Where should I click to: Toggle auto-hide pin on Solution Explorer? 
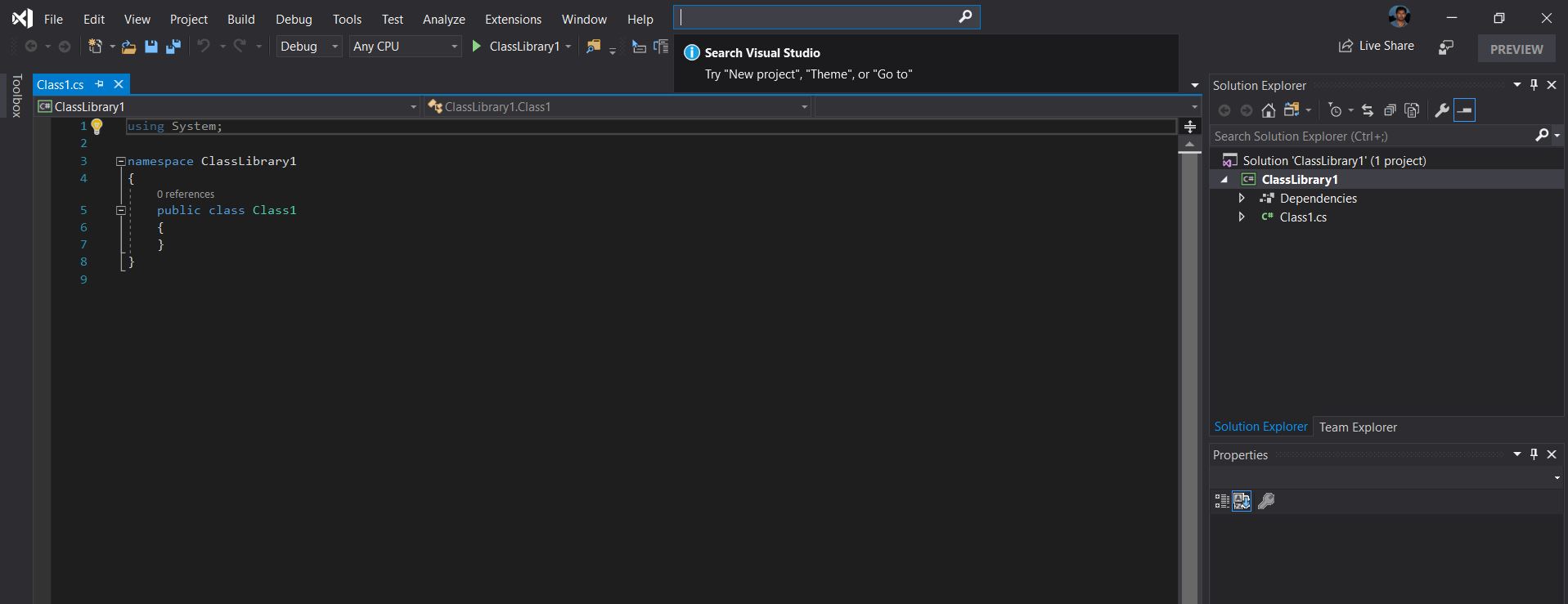(1534, 85)
